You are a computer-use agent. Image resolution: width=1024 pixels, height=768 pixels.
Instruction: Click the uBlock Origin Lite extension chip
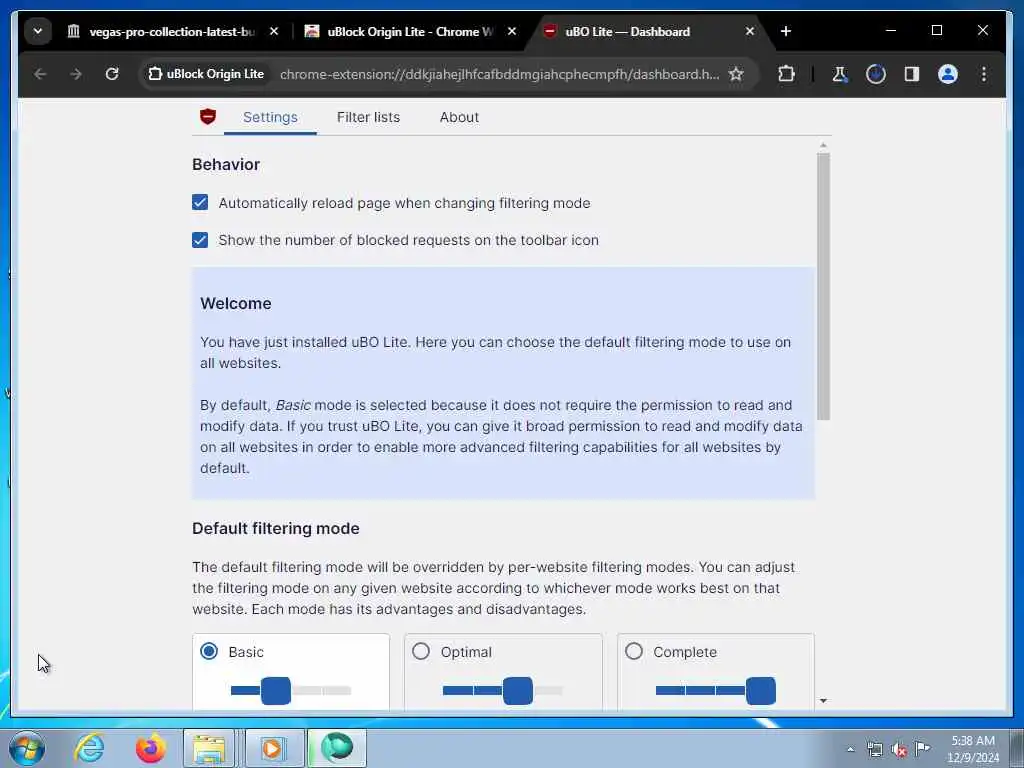pos(206,74)
